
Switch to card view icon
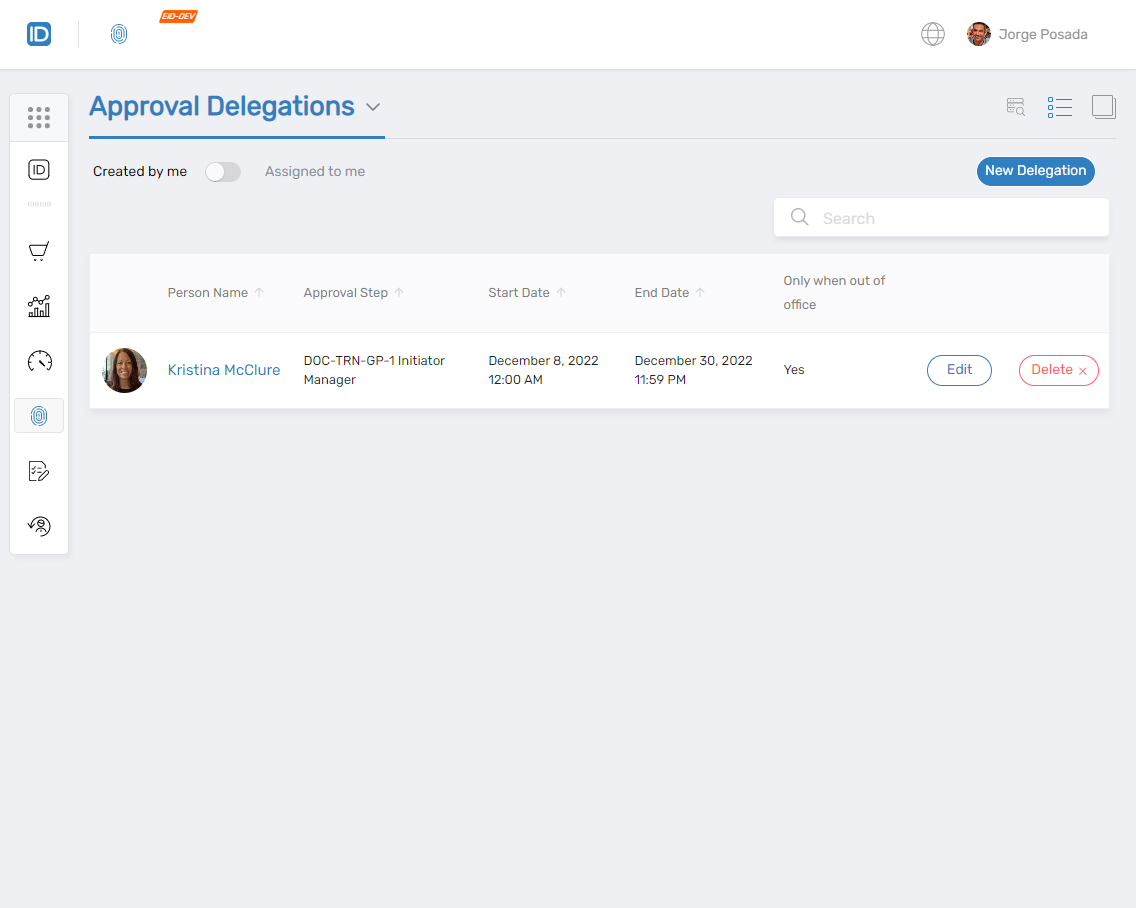[x=1103, y=107]
